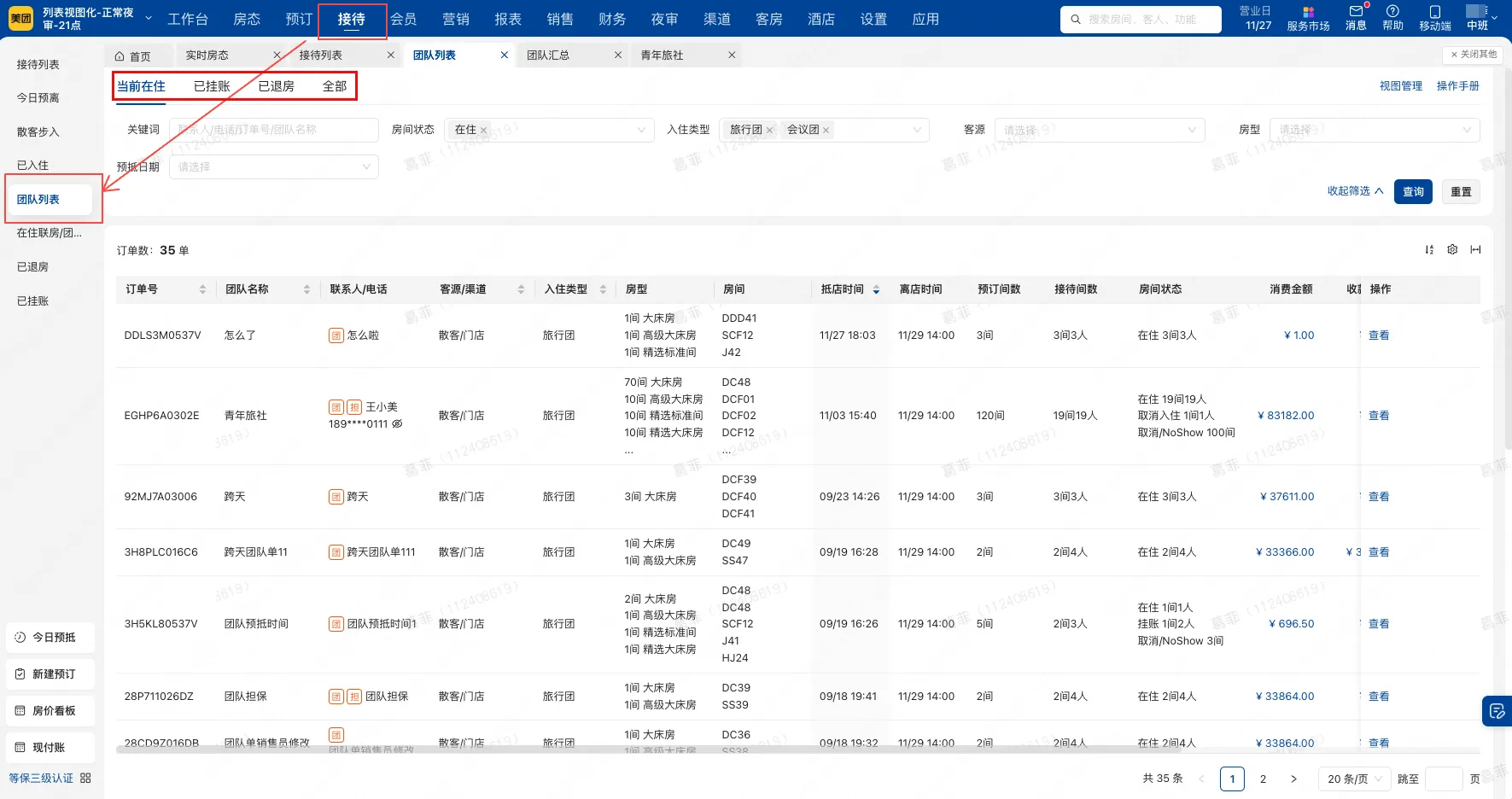This screenshot has height=799, width=1512.
Task: Open 房价看板 from the bottom sidebar
Action: [50, 710]
